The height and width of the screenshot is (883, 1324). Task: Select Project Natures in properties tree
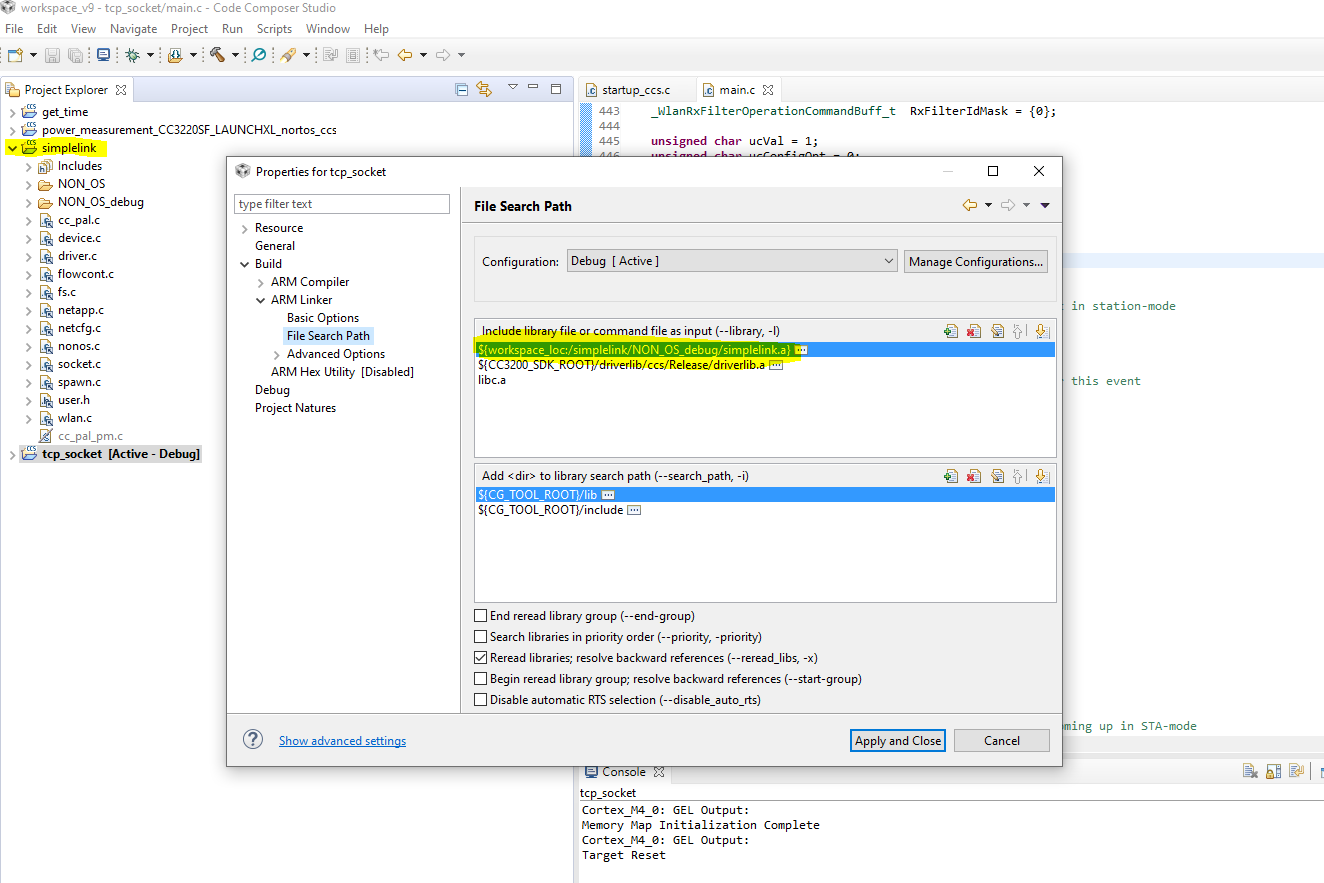point(295,408)
